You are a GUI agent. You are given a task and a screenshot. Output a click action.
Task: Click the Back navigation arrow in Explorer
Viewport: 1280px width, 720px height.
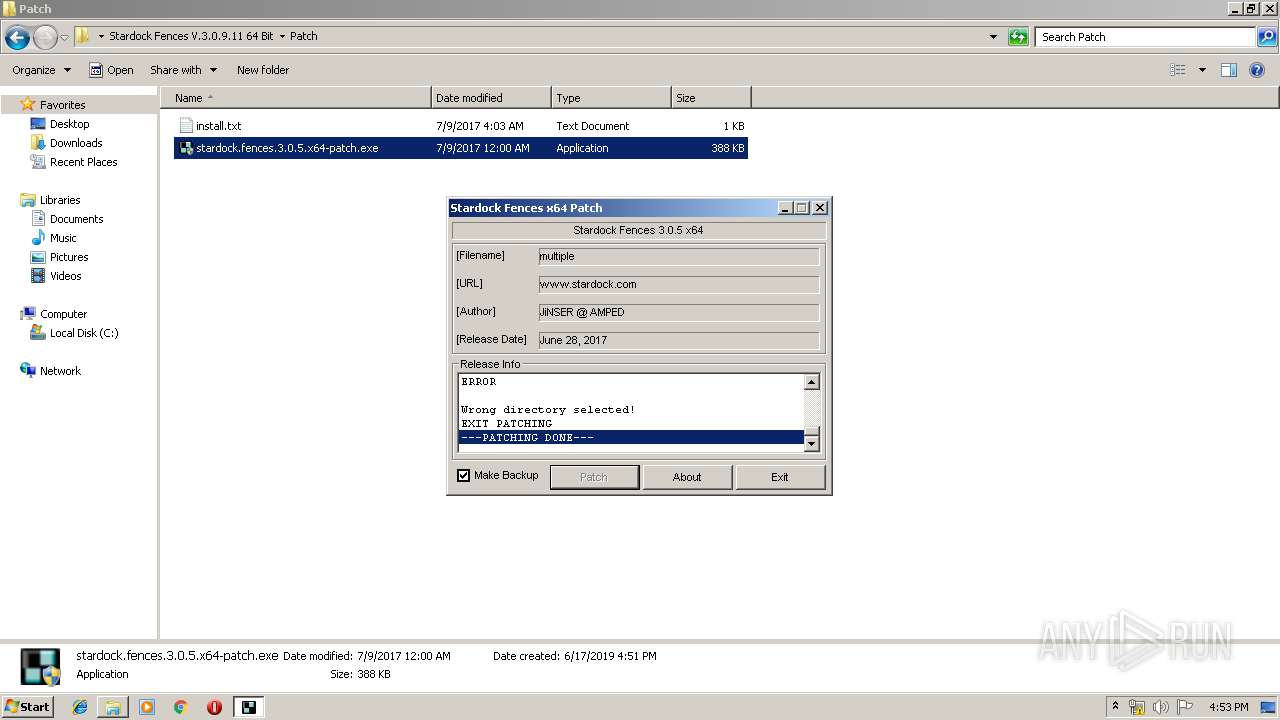tap(17, 38)
